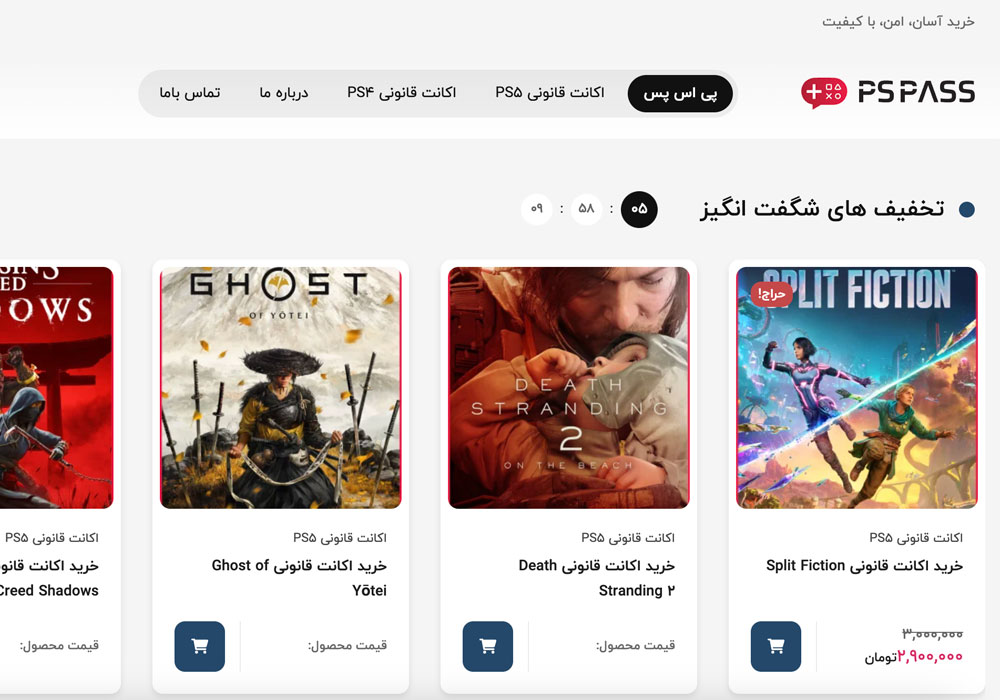Screen dimensions: 1000x700
Task: Open Death Stranding 2 cover image
Action: click(568, 388)
